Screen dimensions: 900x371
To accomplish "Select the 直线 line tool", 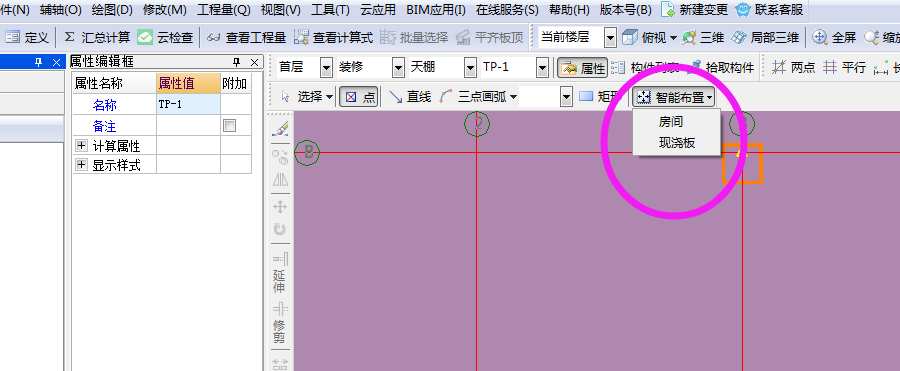I will 409,97.
